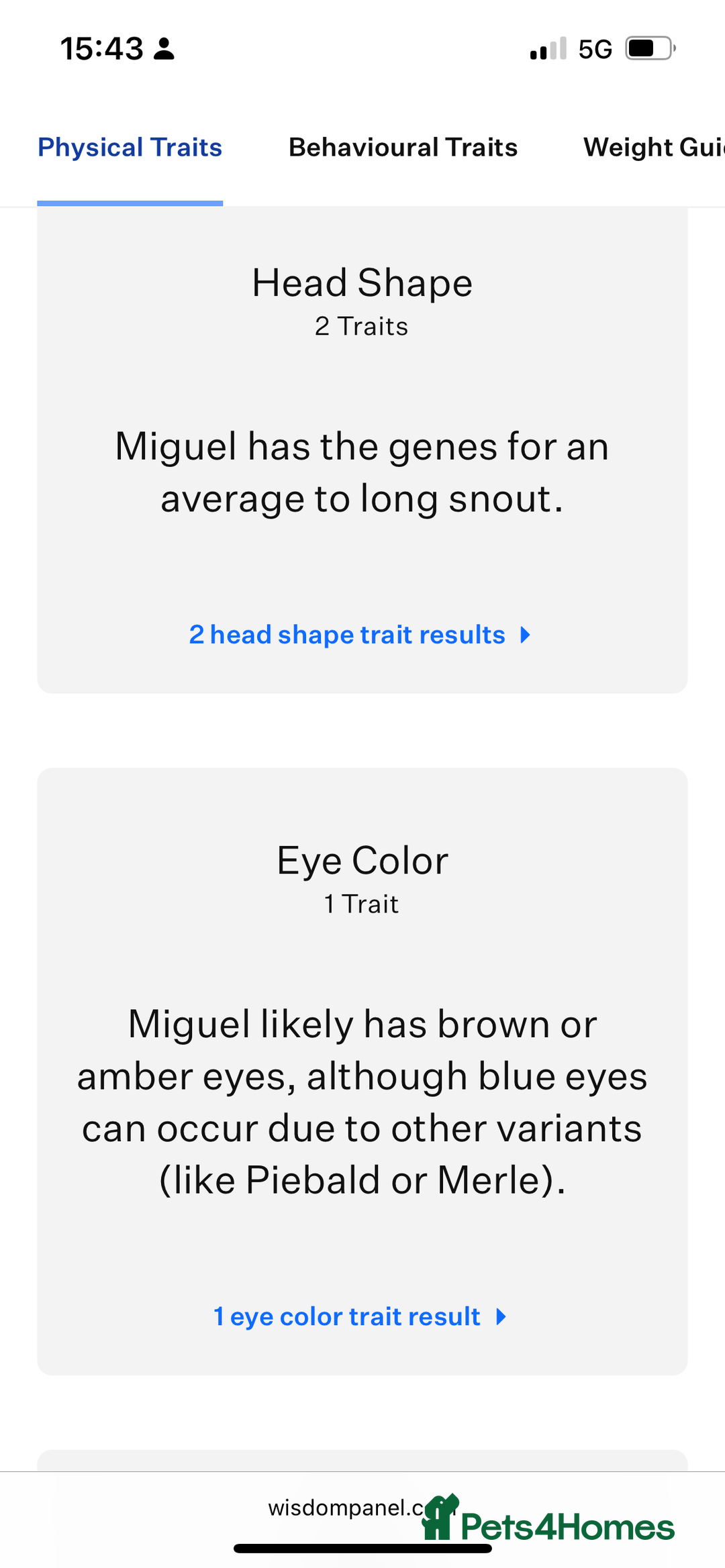Tap the Head Shape card heading

coord(362,282)
